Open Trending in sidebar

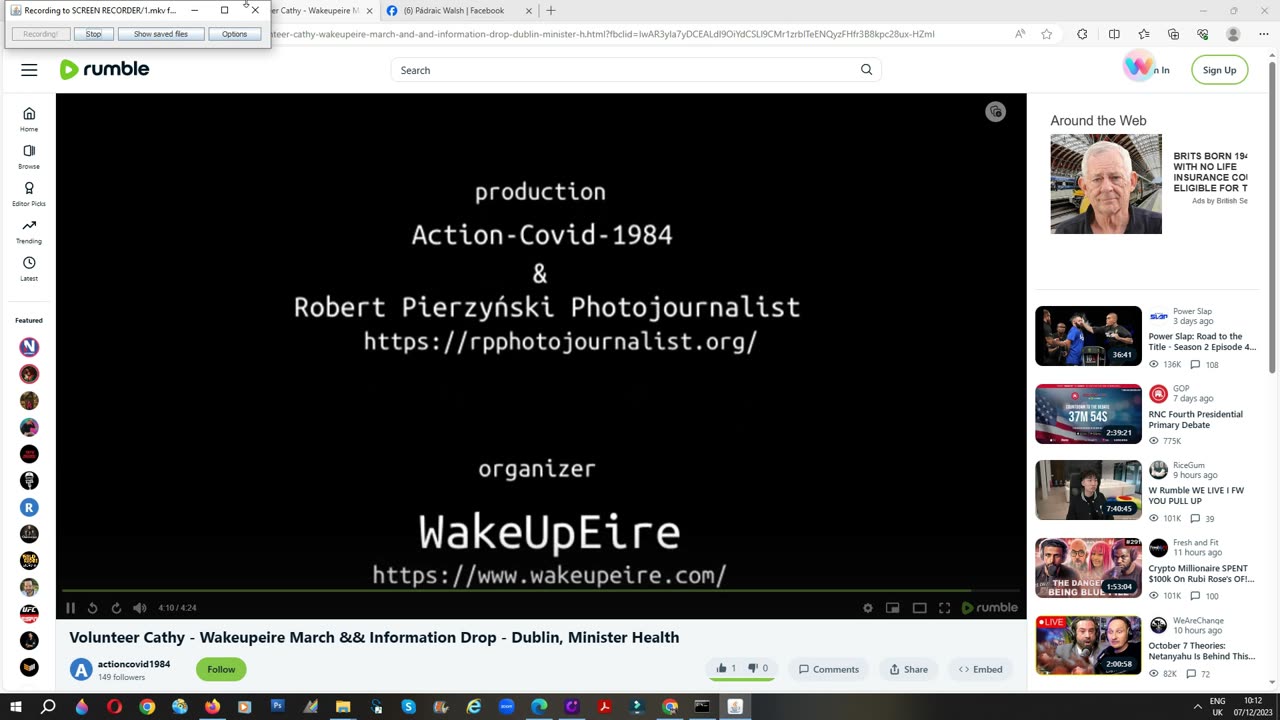(29, 231)
